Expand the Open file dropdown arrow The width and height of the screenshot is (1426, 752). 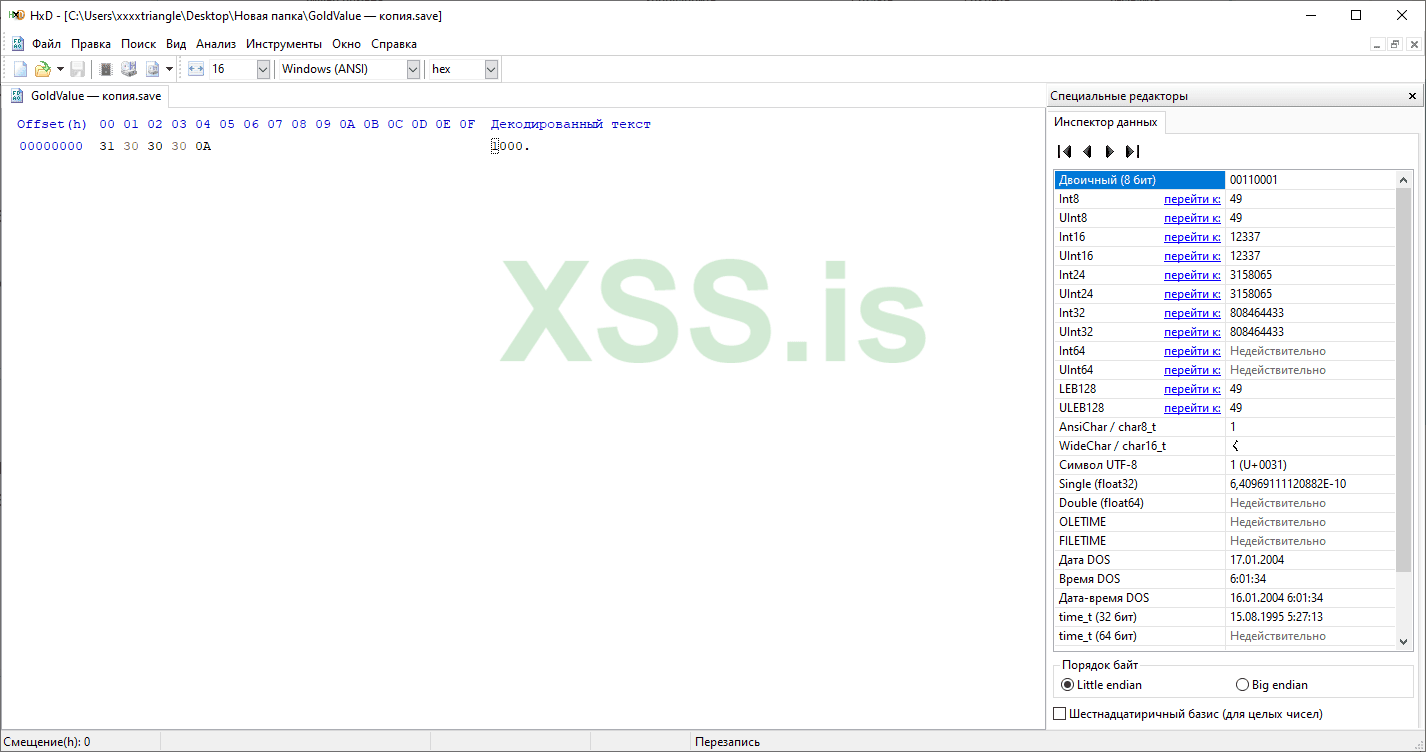tap(60, 69)
